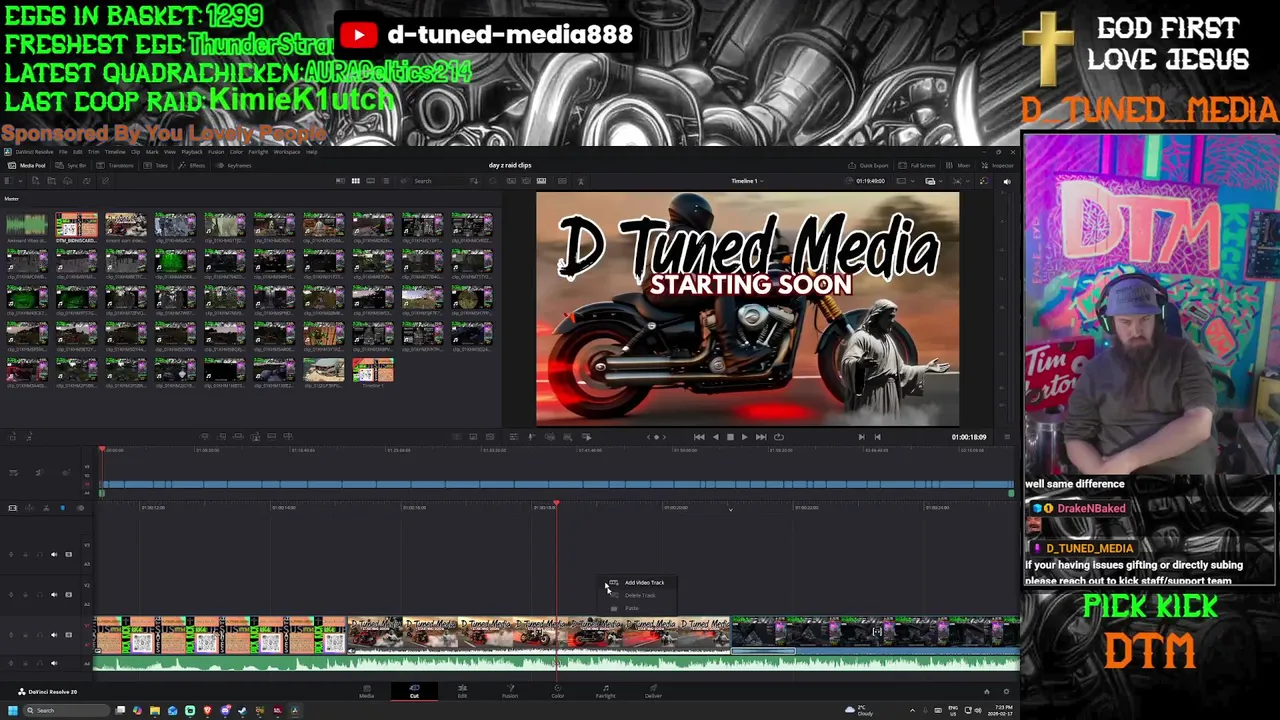This screenshot has width=1280, height=720.
Task: Switch to the Fairlight page tab
Action: pos(605,691)
